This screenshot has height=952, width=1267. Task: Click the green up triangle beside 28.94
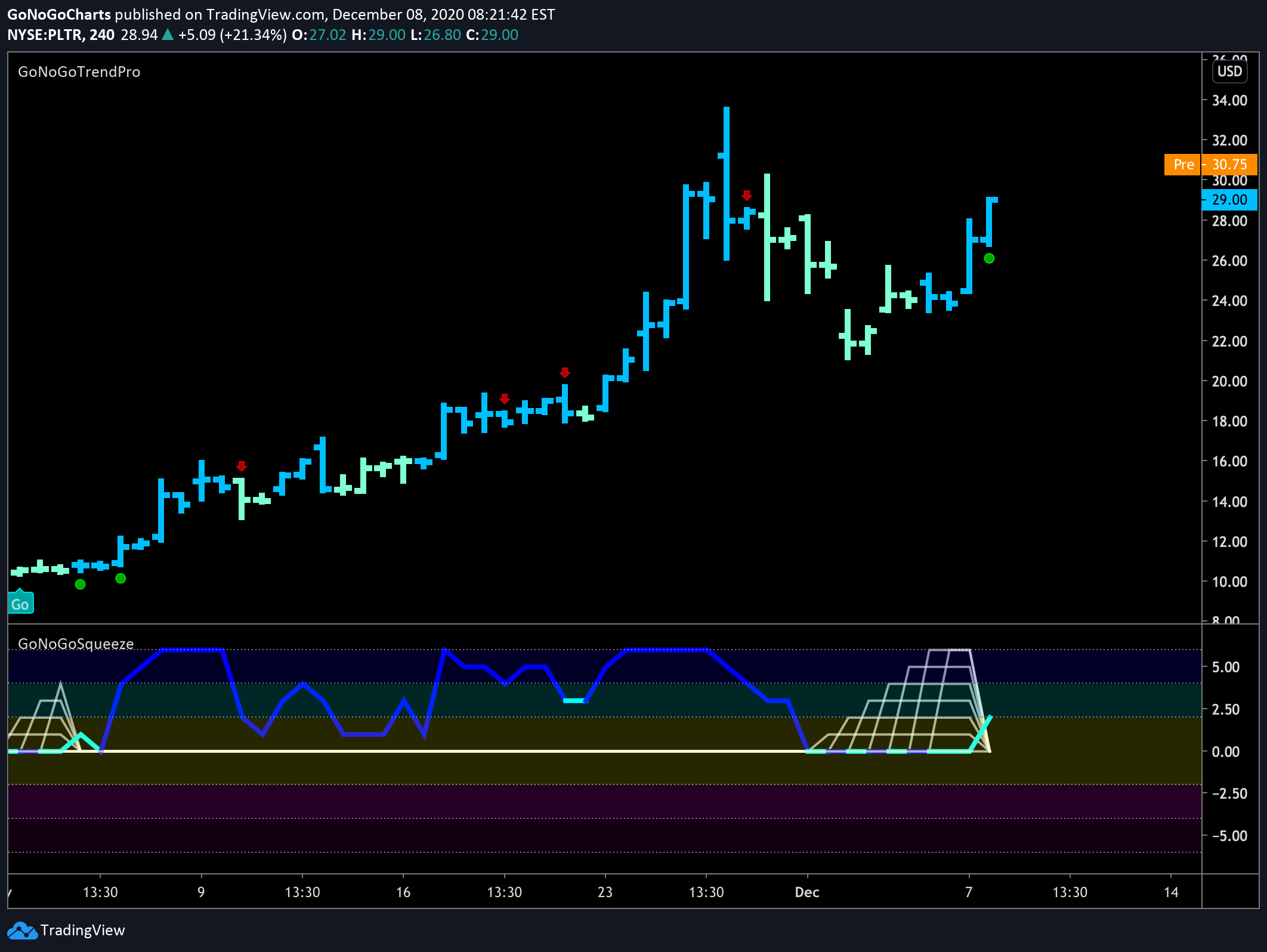click(168, 35)
